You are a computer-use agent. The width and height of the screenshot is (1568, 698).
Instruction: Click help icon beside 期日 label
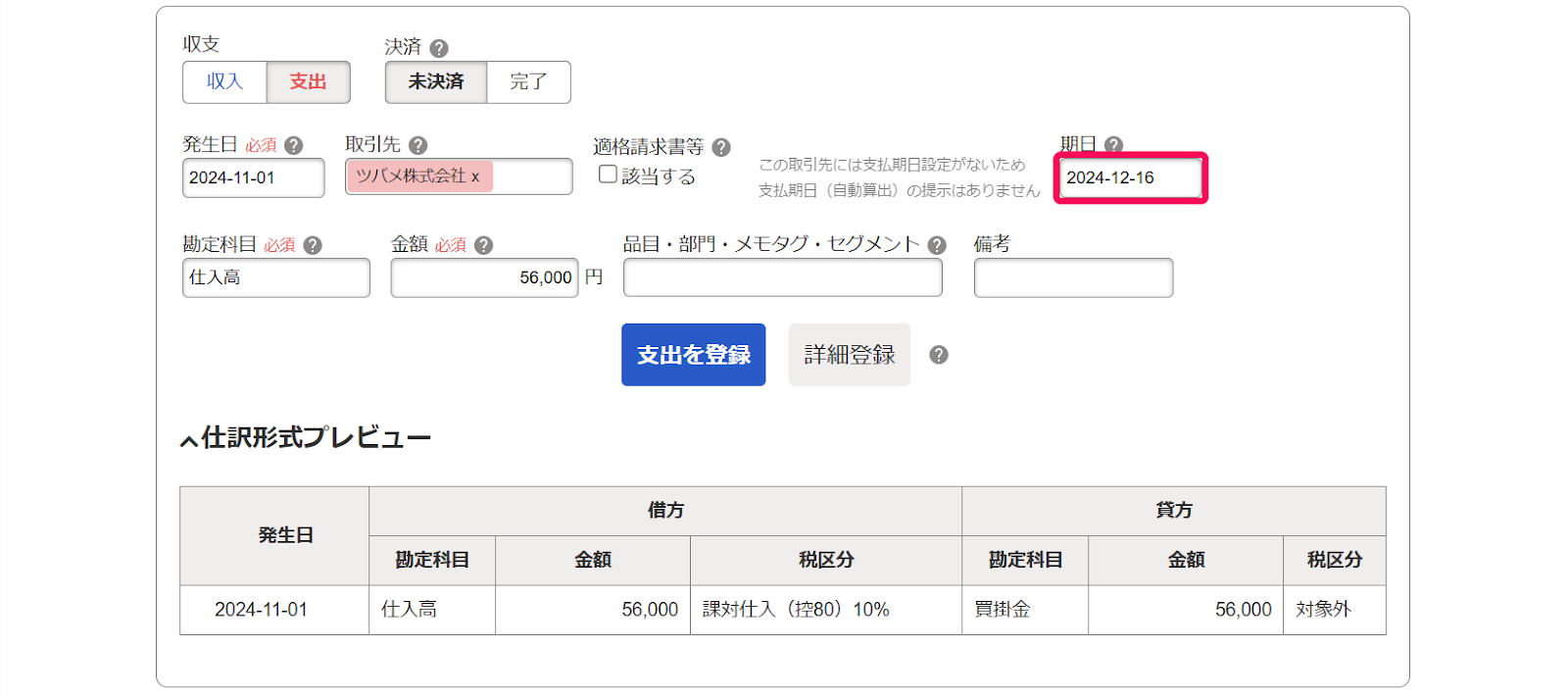[x=1113, y=145]
